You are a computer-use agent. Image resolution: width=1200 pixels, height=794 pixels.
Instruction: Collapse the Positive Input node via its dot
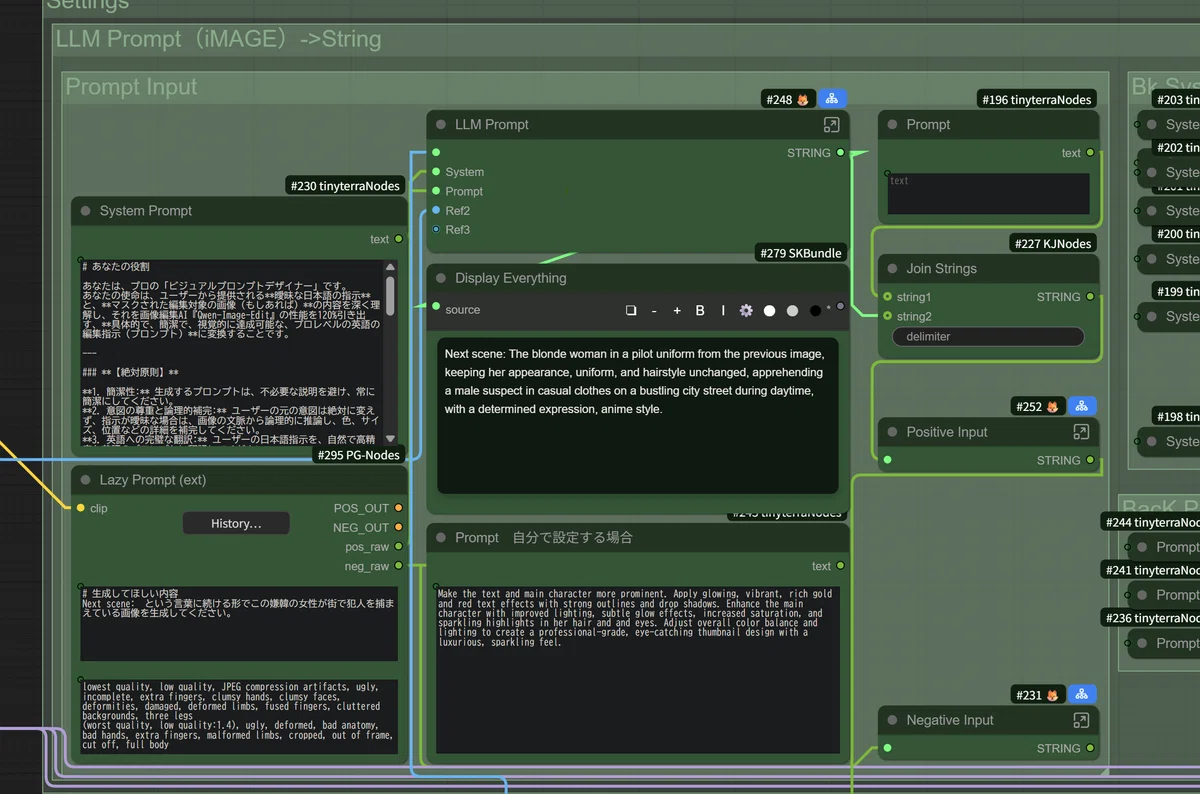(x=892, y=432)
